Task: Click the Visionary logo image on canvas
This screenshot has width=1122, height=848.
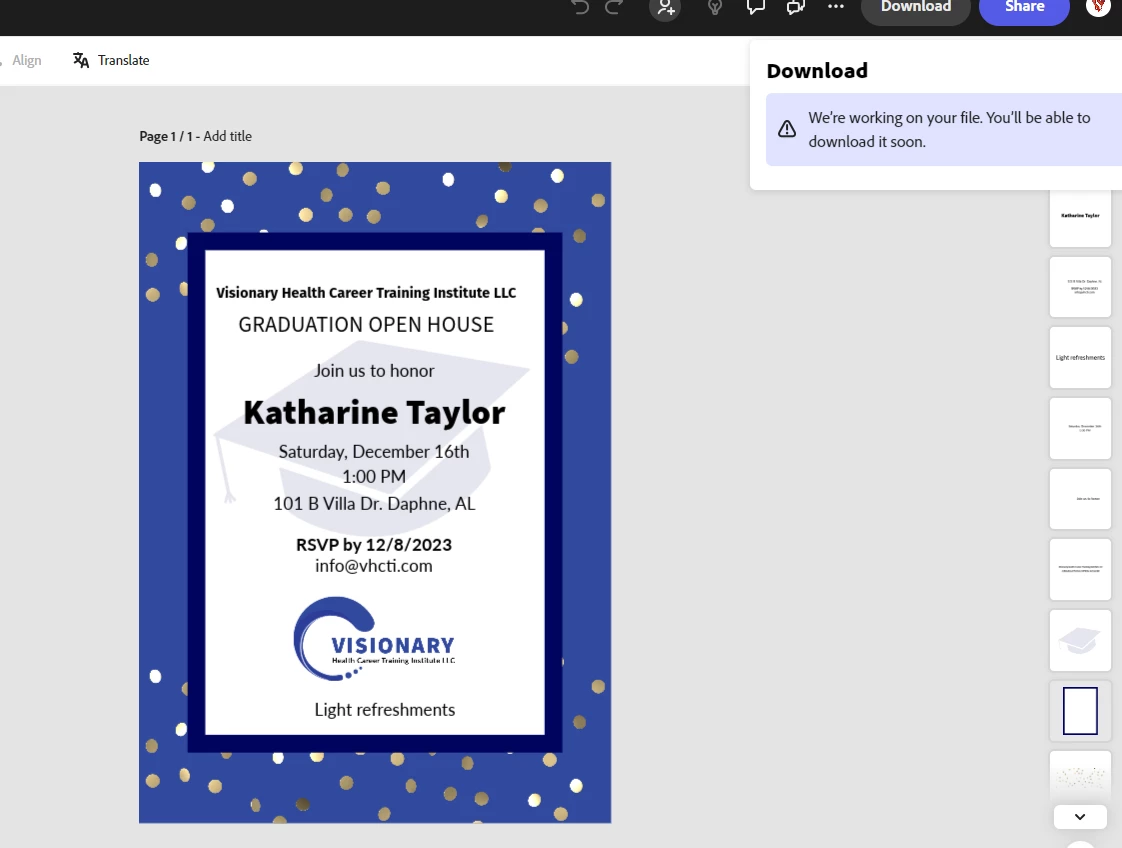Action: point(374,638)
